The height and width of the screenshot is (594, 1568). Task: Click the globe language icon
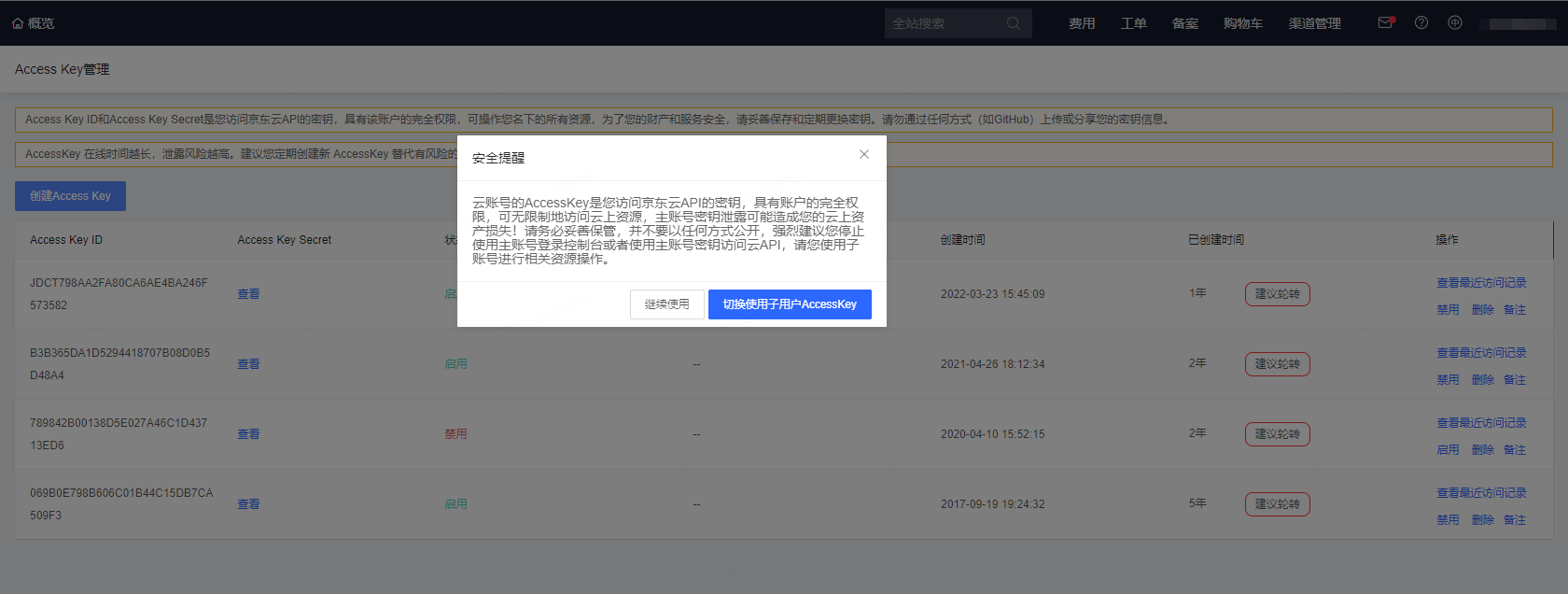coord(1455,23)
